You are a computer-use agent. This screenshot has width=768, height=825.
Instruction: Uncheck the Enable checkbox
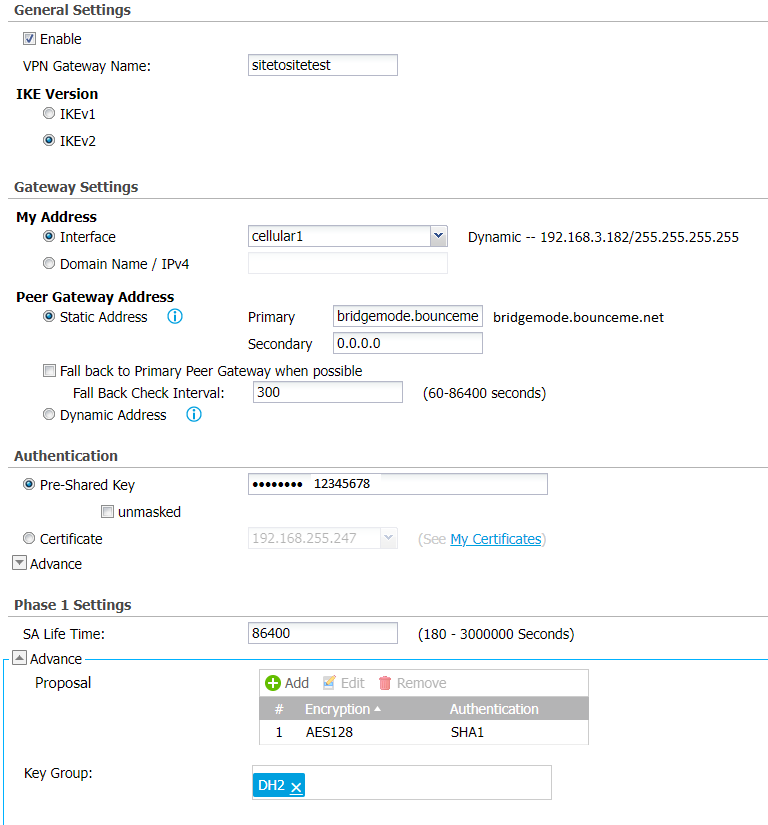click(30, 39)
